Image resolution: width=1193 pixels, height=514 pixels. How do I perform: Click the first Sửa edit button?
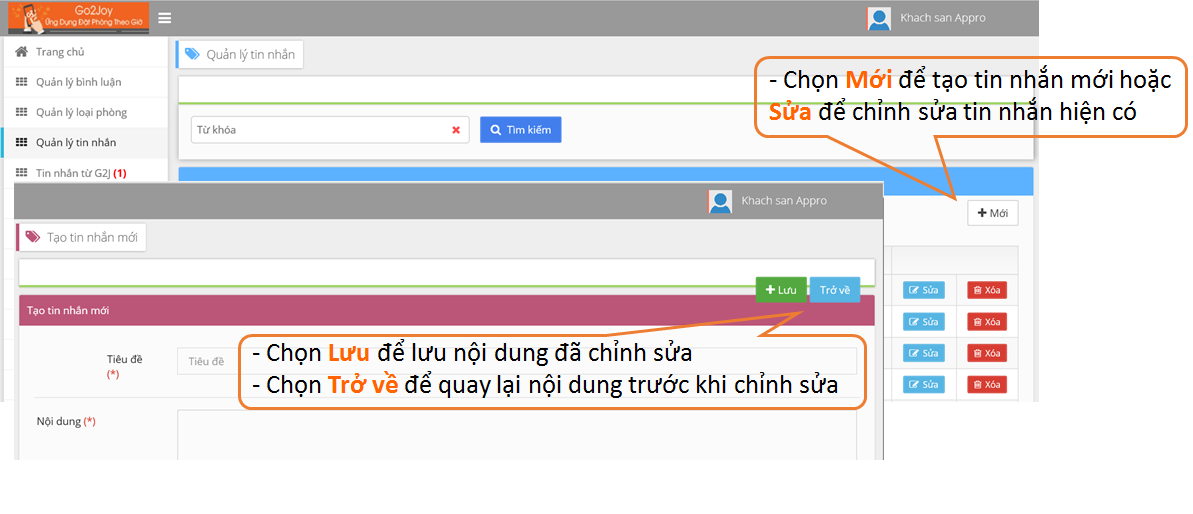click(924, 290)
